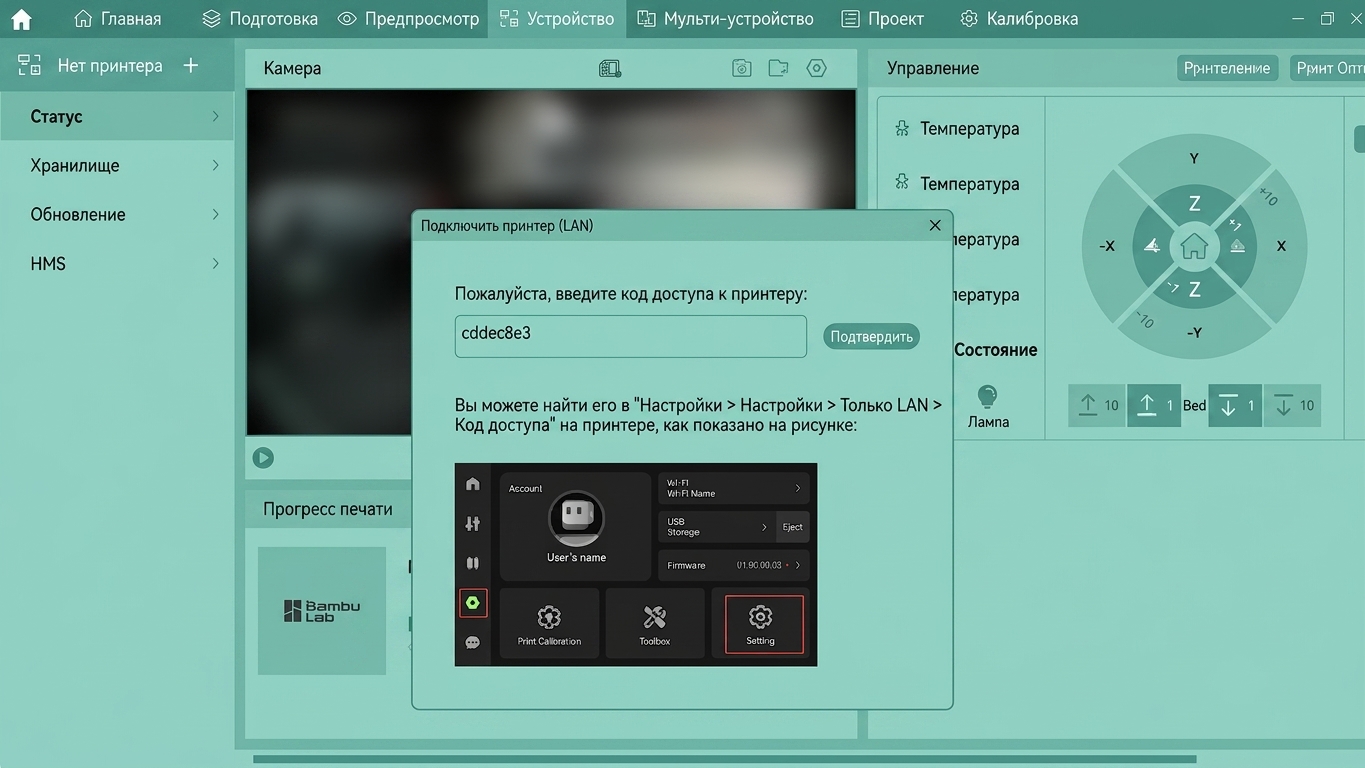Click the horizontal scrollbar at the bottom
The height and width of the screenshot is (768, 1365).
click(x=725, y=759)
